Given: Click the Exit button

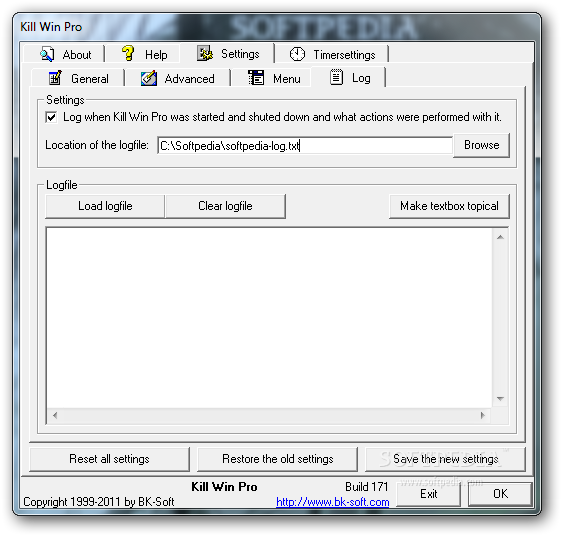Looking at the screenshot, I should coord(429,494).
